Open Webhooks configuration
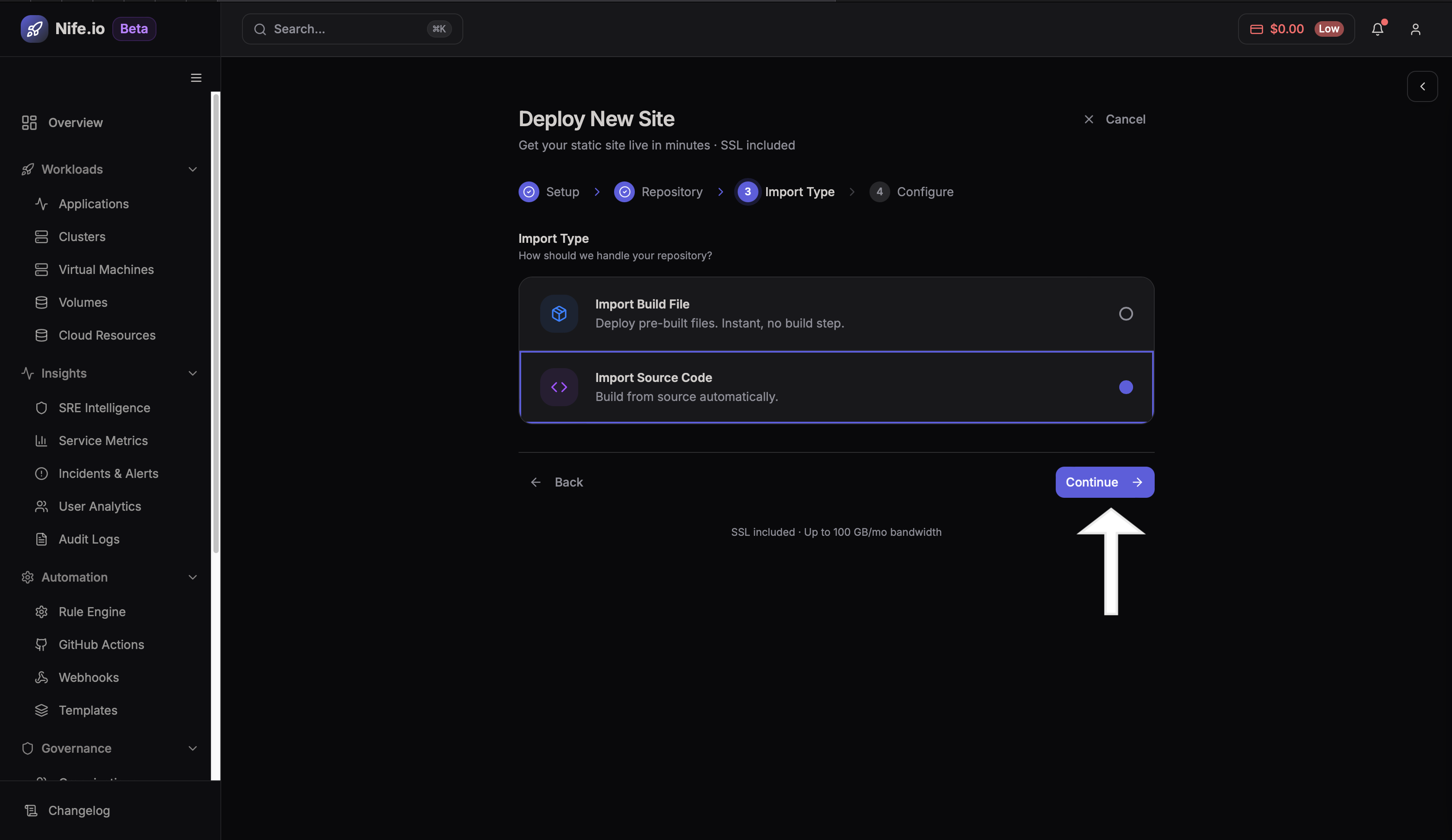The height and width of the screenshot is (840, 1452). 88,678
